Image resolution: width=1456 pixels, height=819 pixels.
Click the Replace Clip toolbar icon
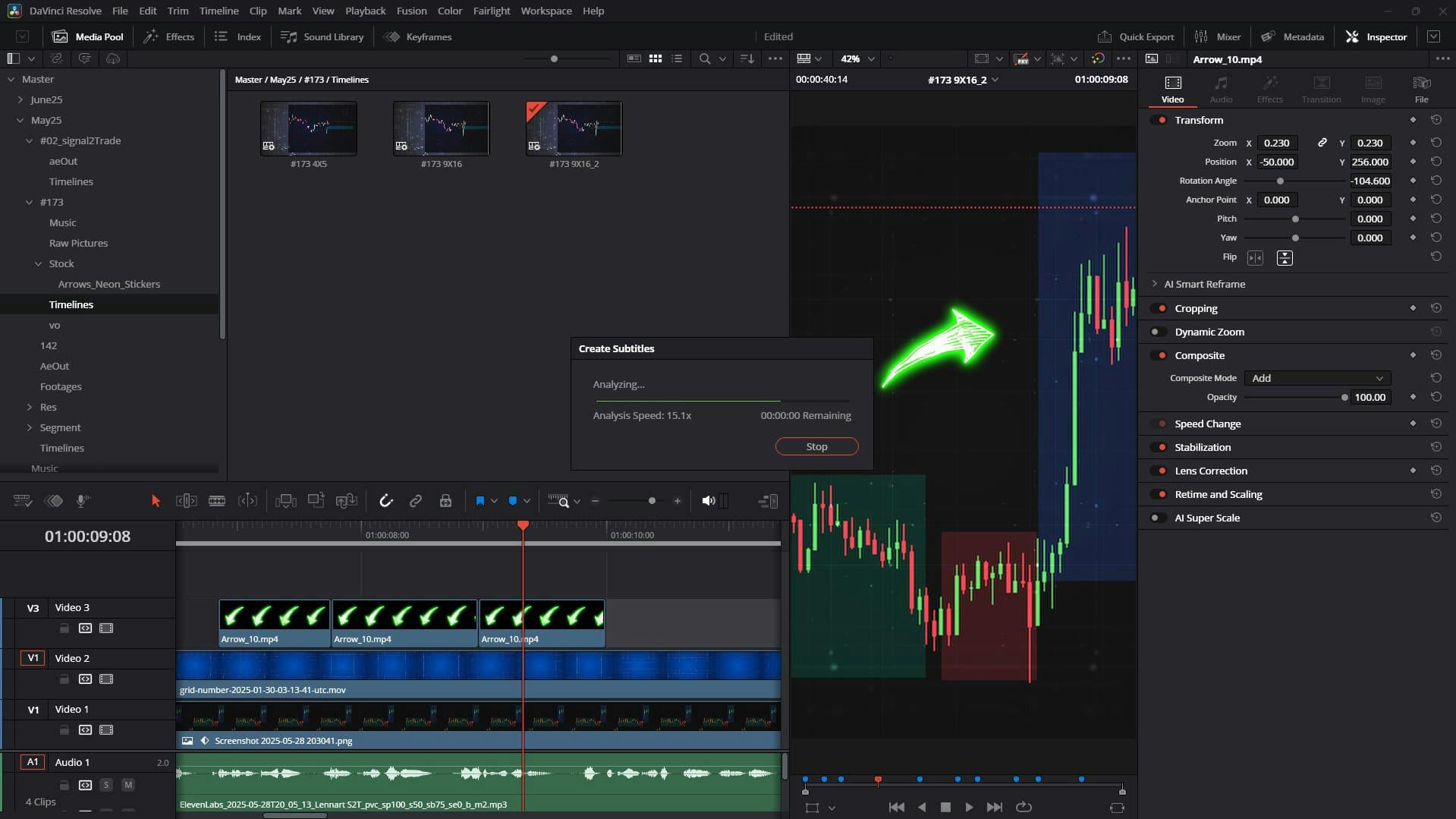[346, 501]
